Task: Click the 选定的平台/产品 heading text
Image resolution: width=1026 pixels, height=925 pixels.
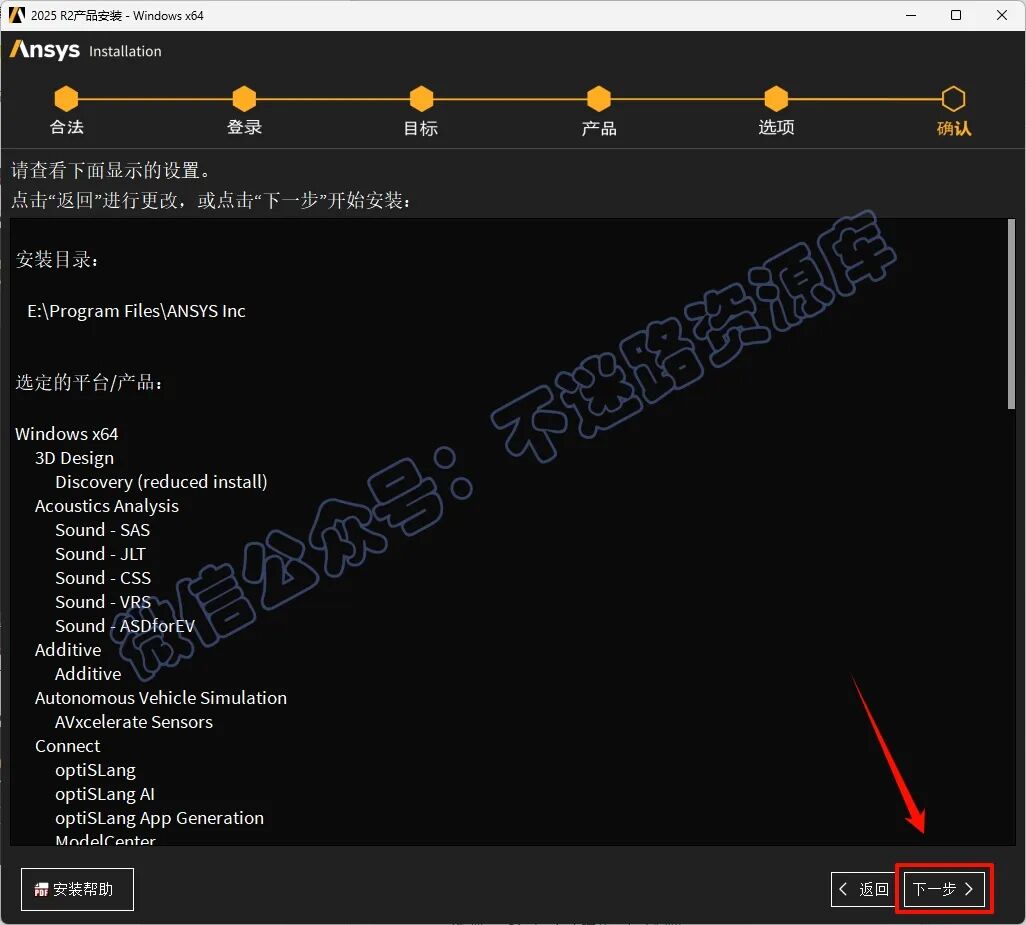Action: click(x=89, y=382)
